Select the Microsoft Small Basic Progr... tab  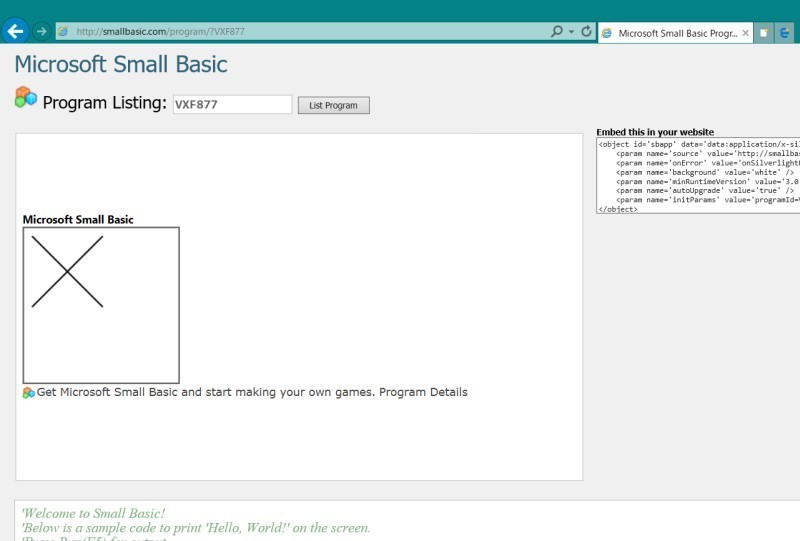point(674,33)
